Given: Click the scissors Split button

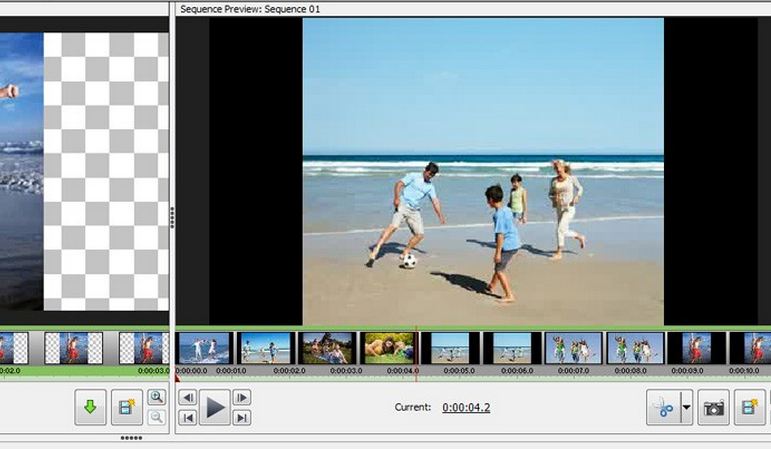Looking at the screenshot, I should [663, 407].
